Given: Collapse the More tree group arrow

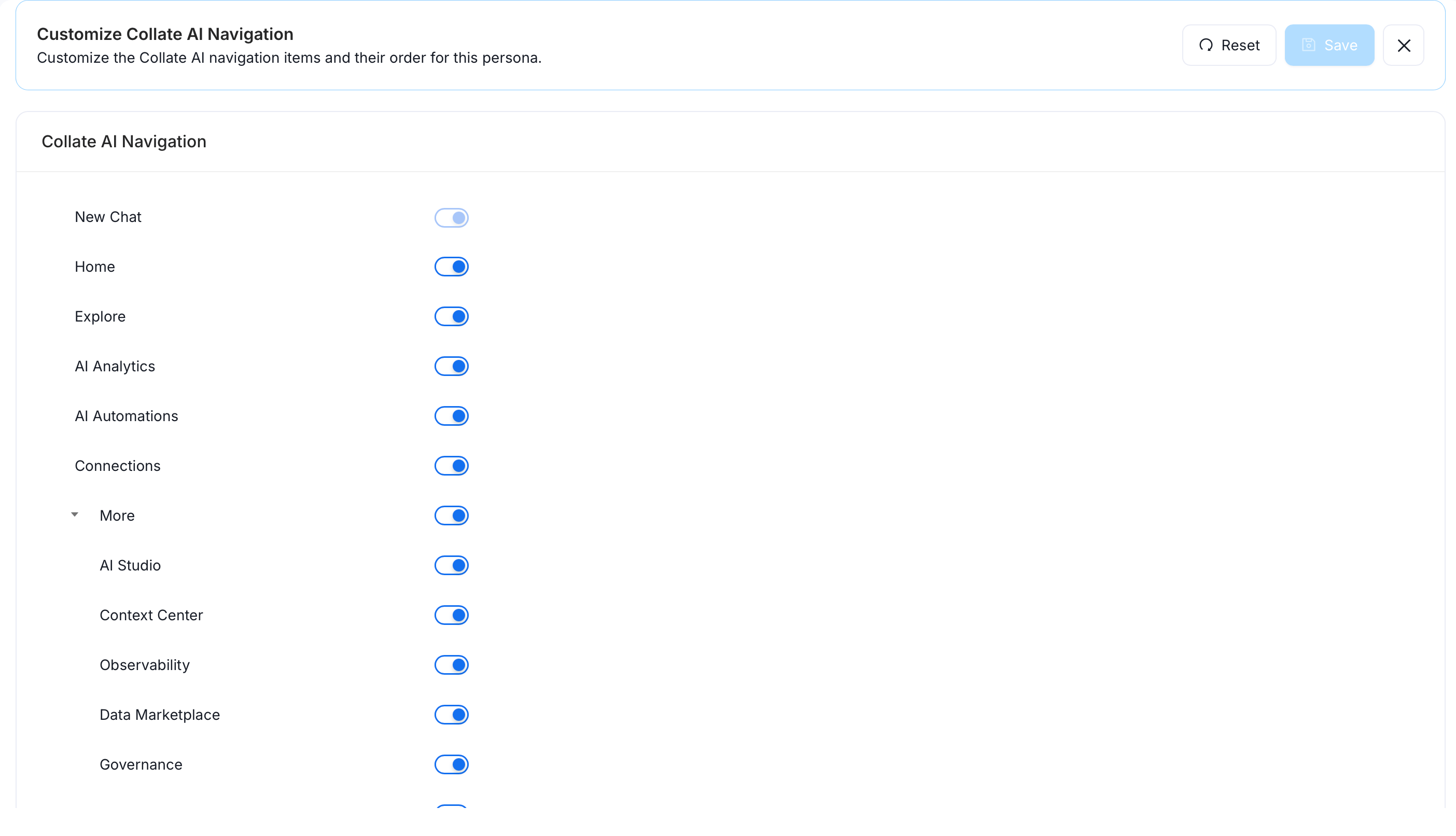Looking at the screenshot, I should [75, 515].
